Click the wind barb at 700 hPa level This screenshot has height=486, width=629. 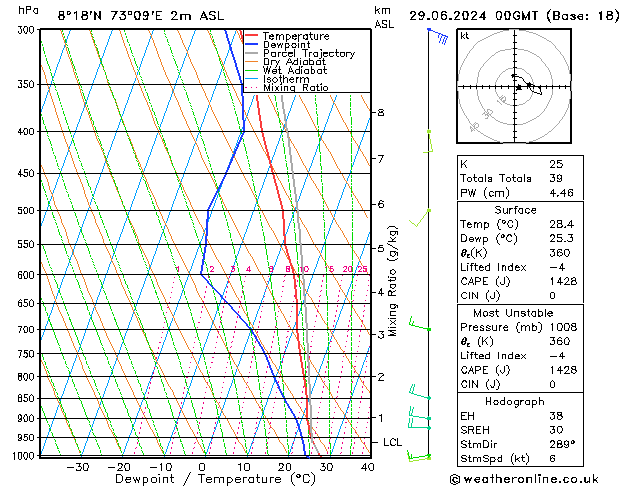pos(420,324)
